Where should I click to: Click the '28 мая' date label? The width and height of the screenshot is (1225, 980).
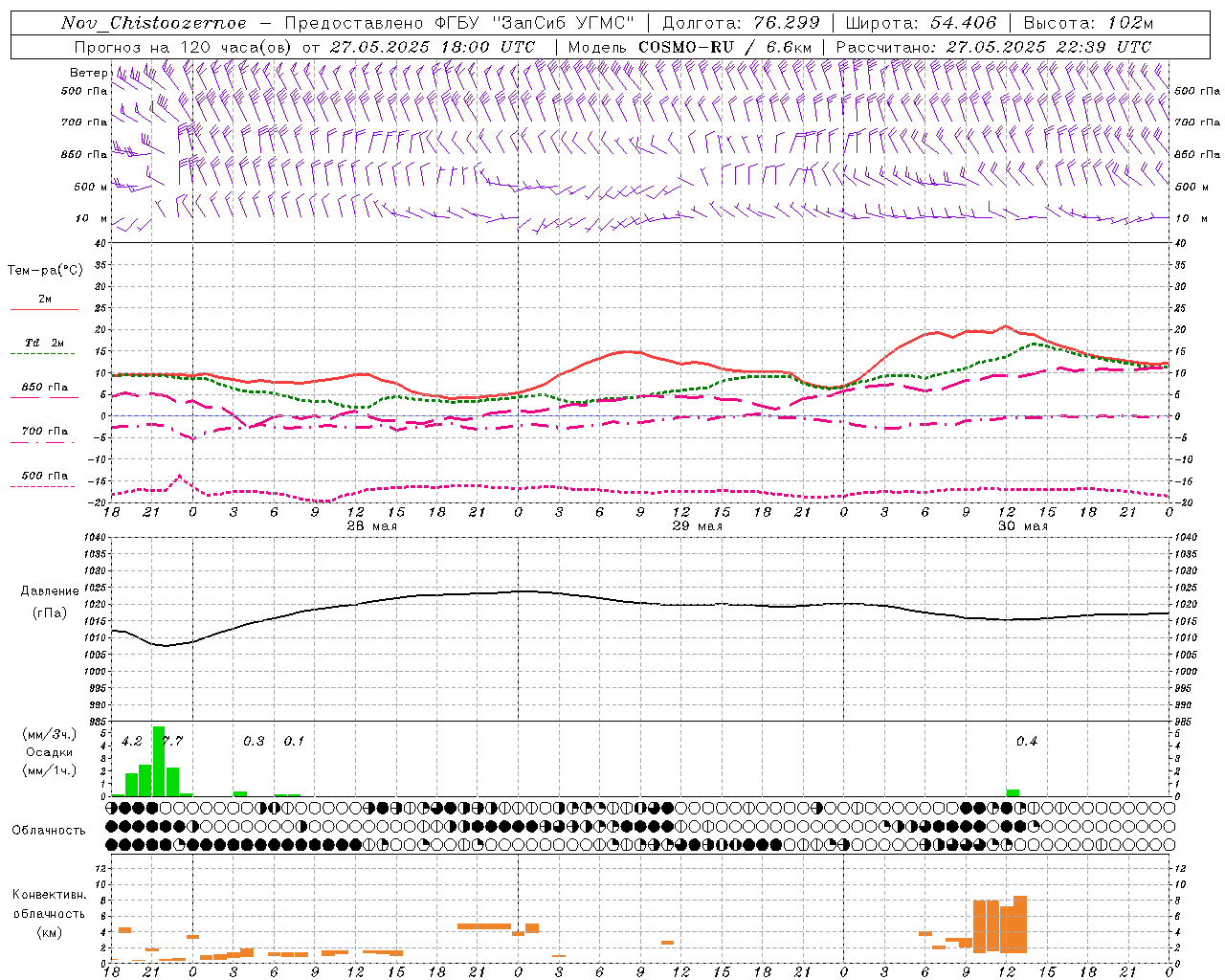[371, 526]
